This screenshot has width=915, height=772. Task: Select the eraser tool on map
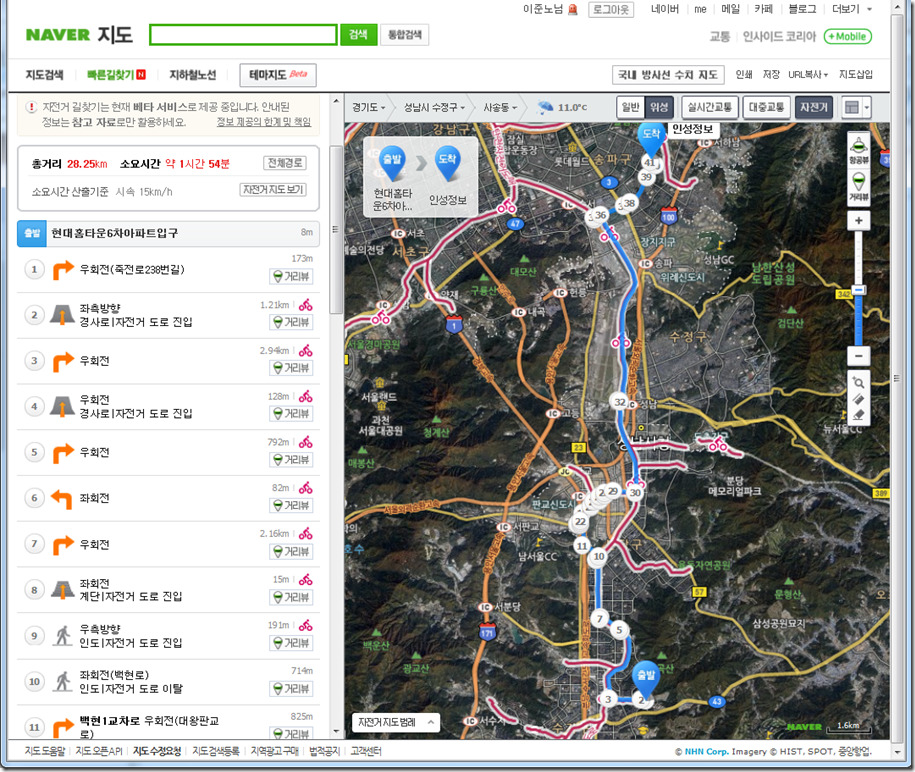[x=858, y=414]
